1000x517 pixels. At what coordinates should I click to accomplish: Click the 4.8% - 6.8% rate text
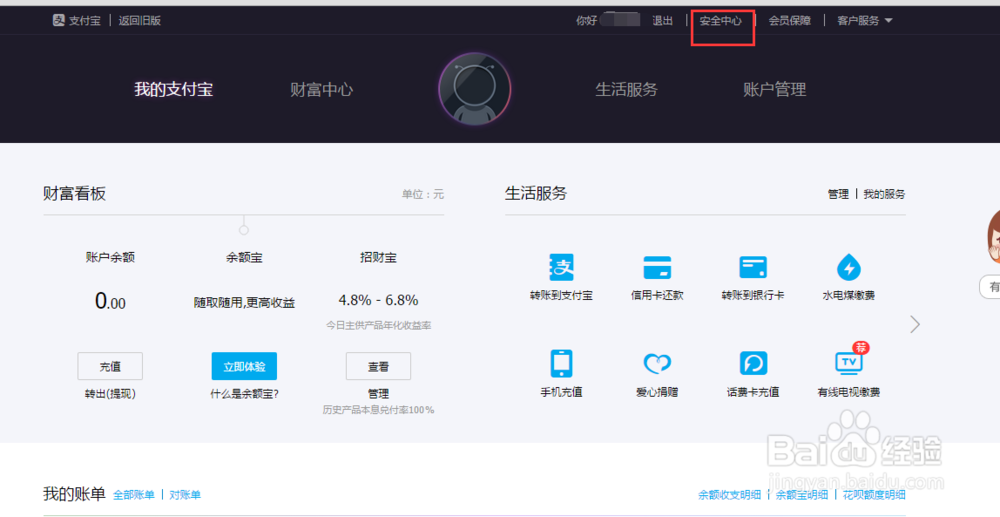378,300
